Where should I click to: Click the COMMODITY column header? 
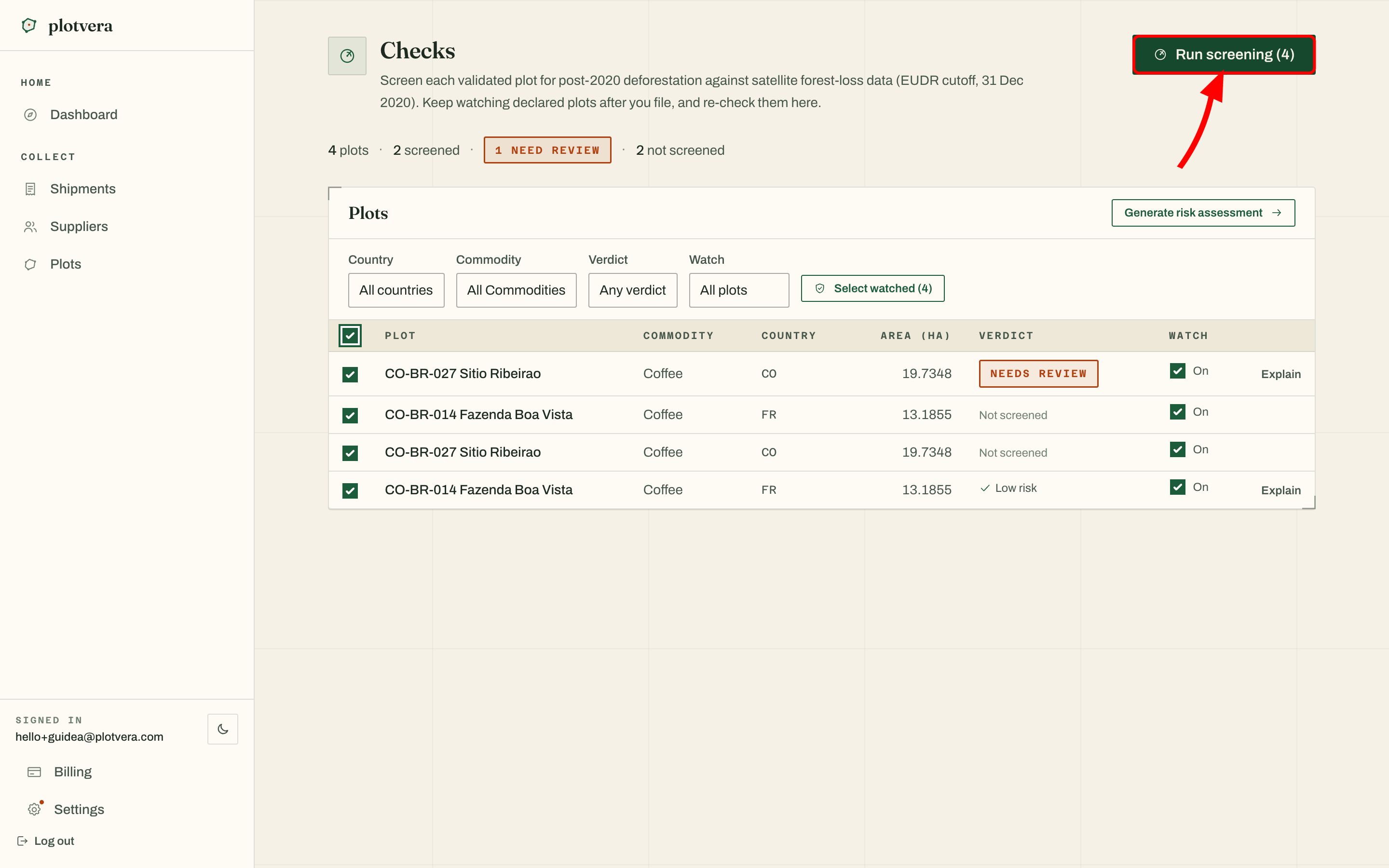pos(679,336)
